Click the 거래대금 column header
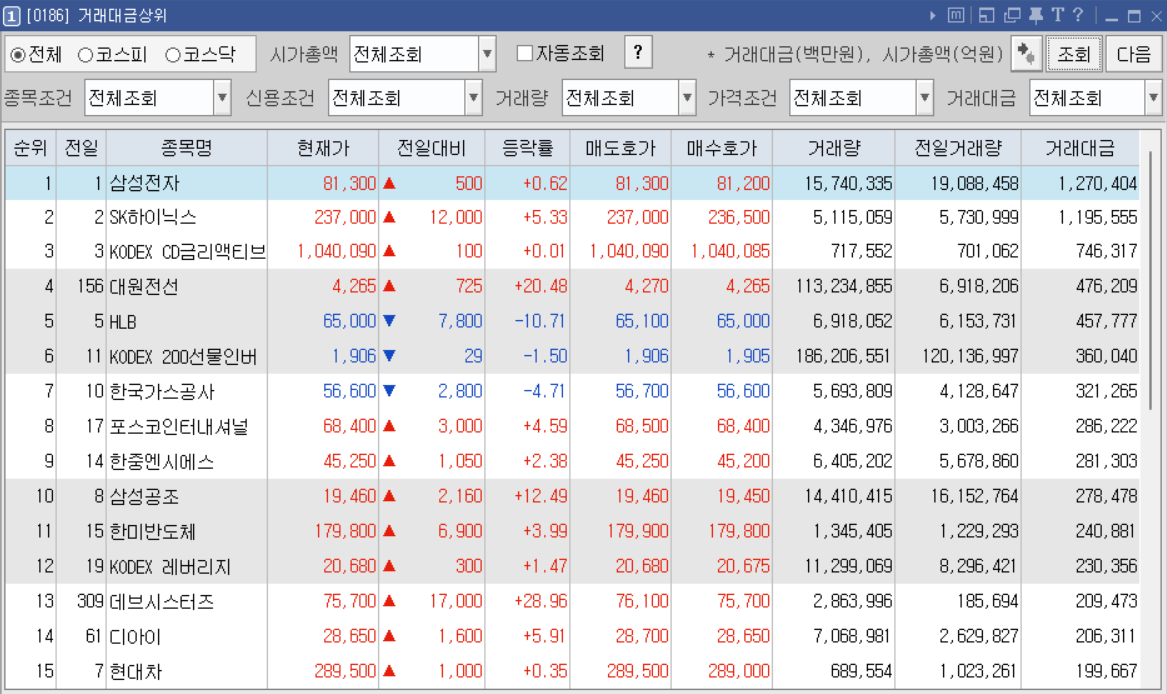Screen dimensions: 1167x694 (1080, 148)
